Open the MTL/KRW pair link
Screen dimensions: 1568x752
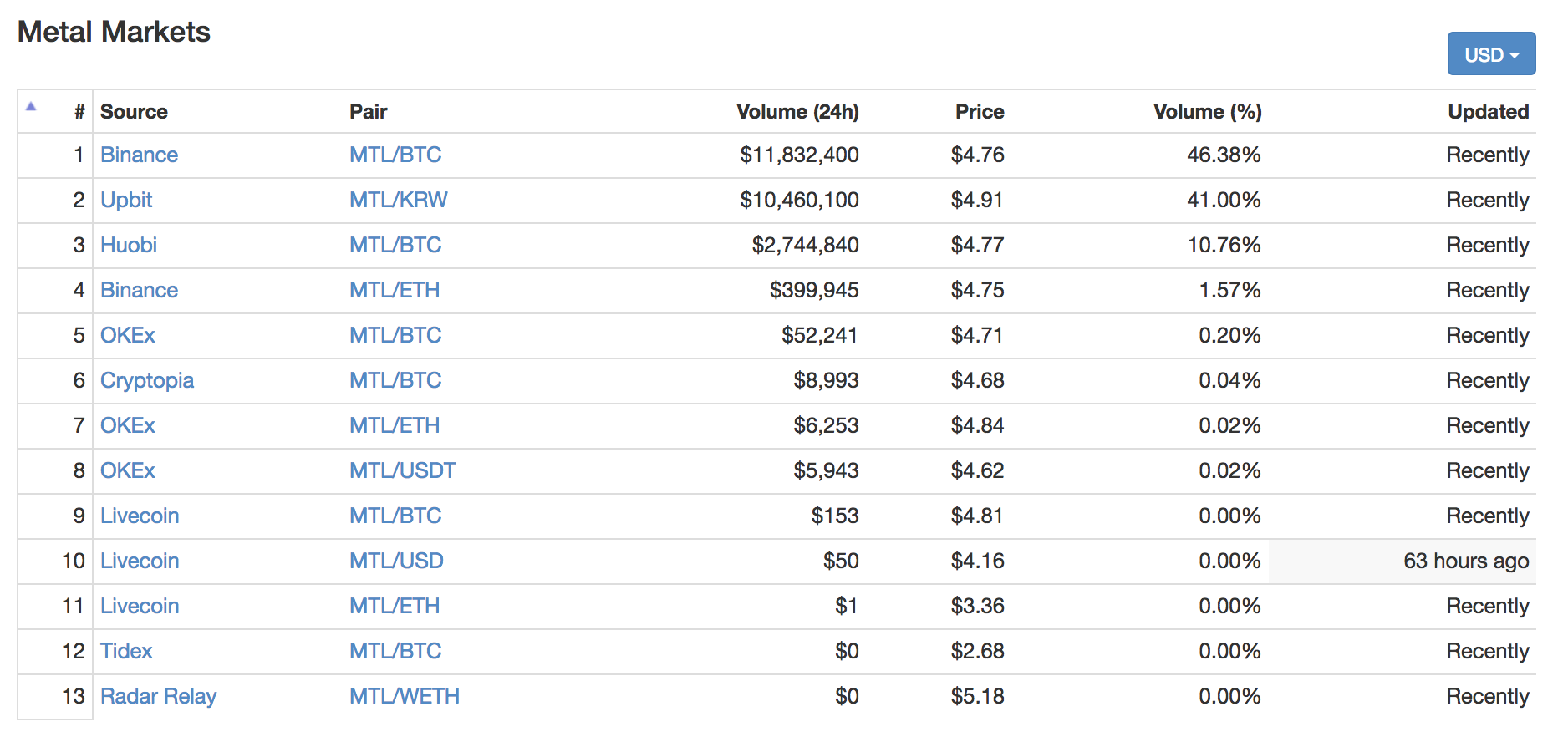399,200
